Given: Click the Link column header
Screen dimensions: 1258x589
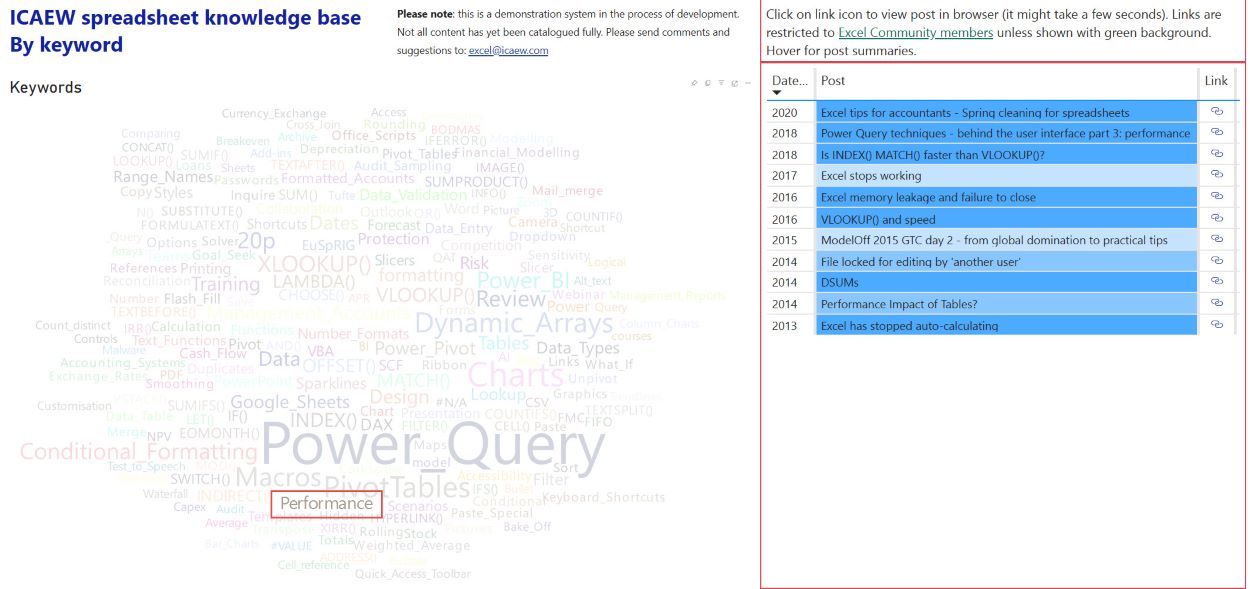Looking at the screenshot, I should [x=1216, y=81].
